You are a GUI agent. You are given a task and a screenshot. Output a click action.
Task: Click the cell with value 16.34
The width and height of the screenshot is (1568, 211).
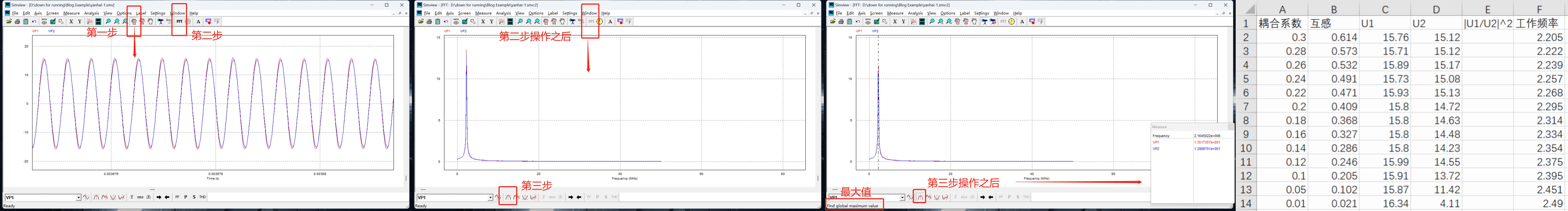pos(1385,204)
